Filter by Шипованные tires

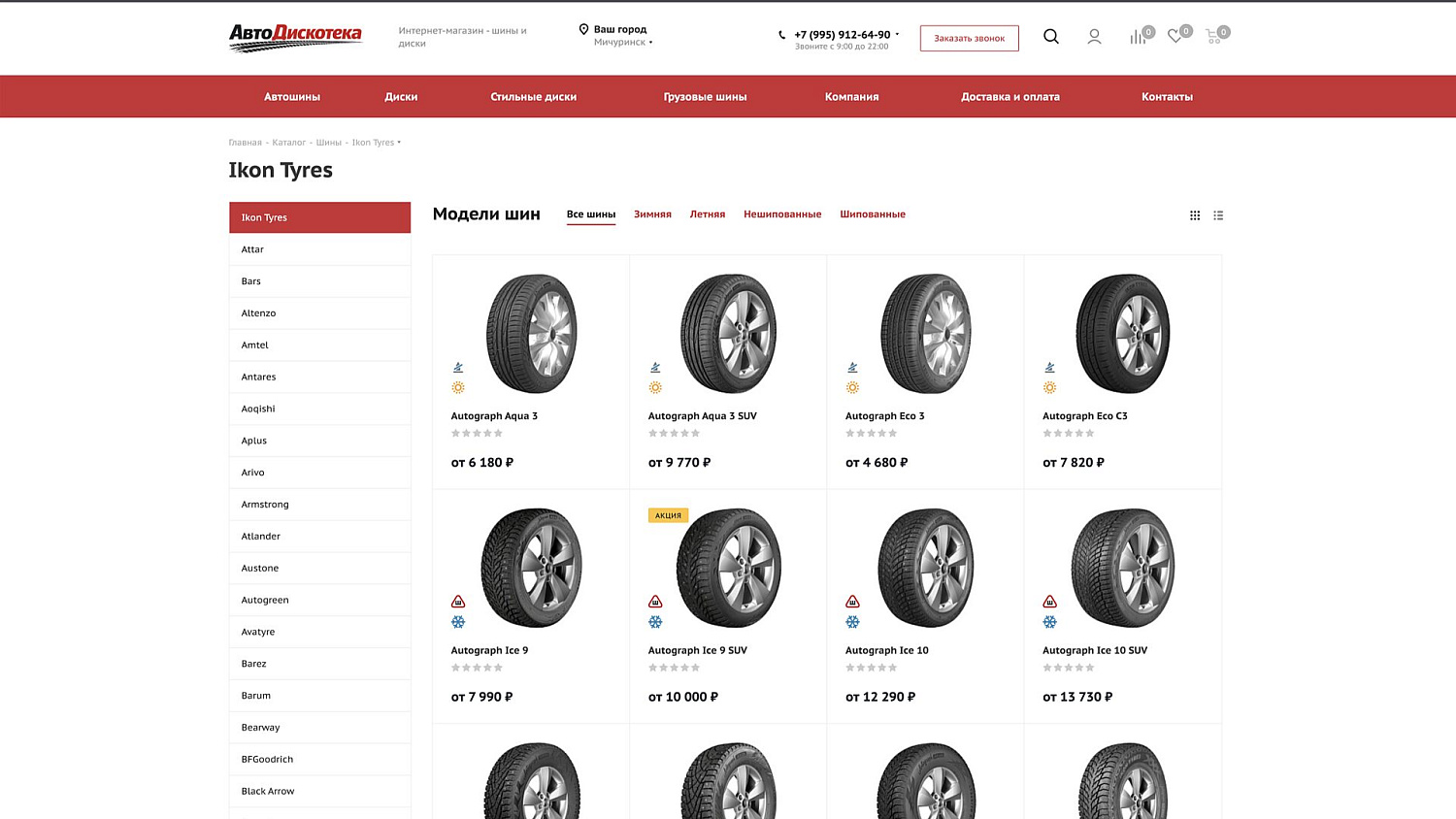pos(873,214)
